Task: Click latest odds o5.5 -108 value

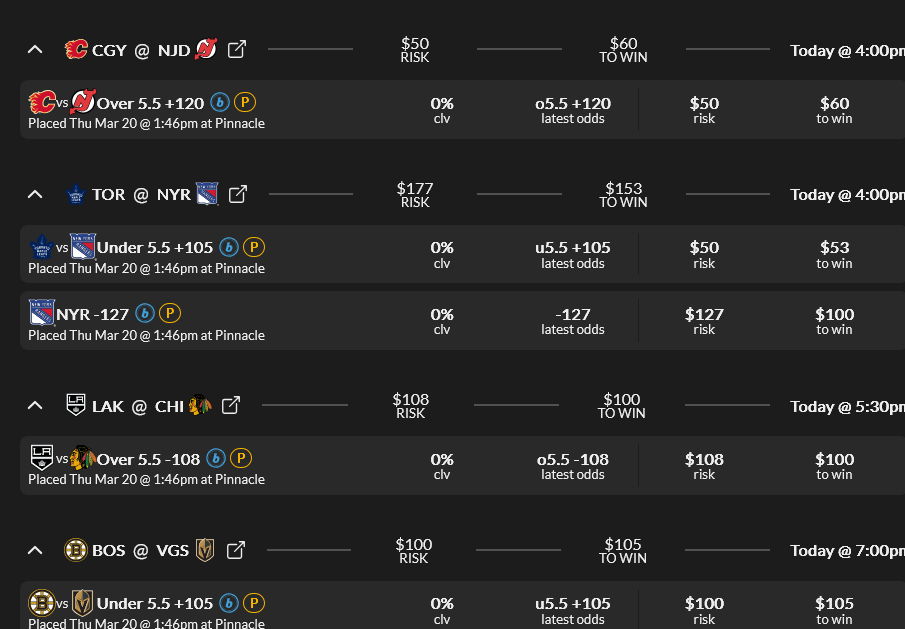Action: coord(572,460)
